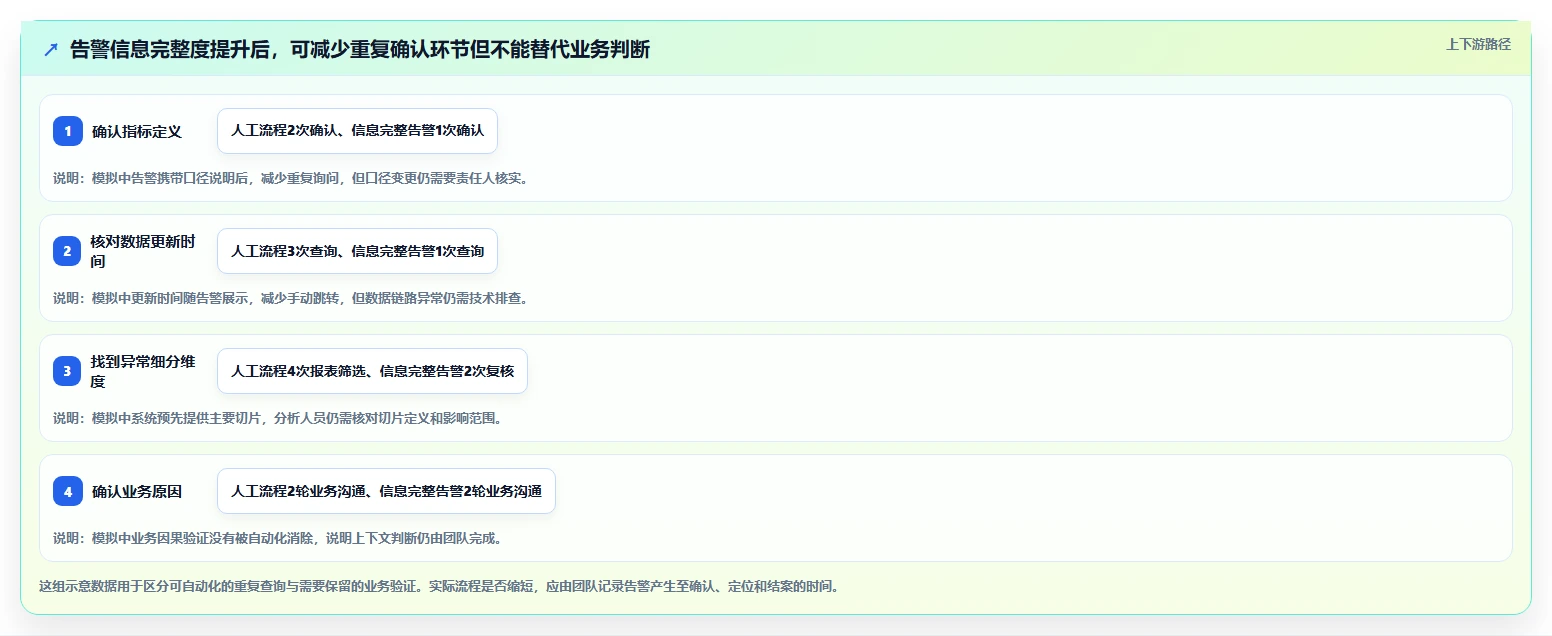Click the arrow icon beside the title

coord(51,50)
